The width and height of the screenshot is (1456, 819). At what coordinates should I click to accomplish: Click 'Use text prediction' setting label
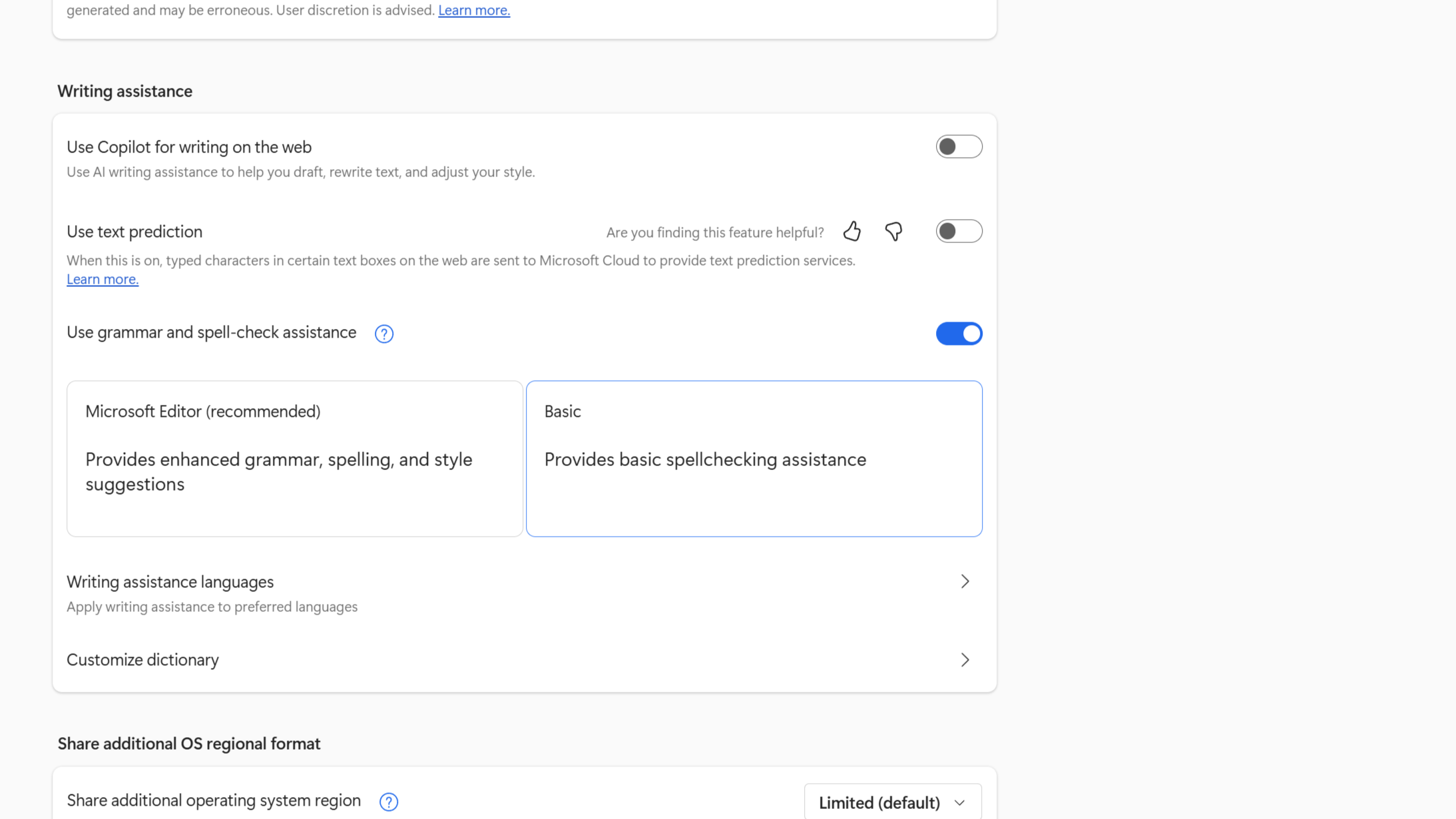tap(134, 232)
